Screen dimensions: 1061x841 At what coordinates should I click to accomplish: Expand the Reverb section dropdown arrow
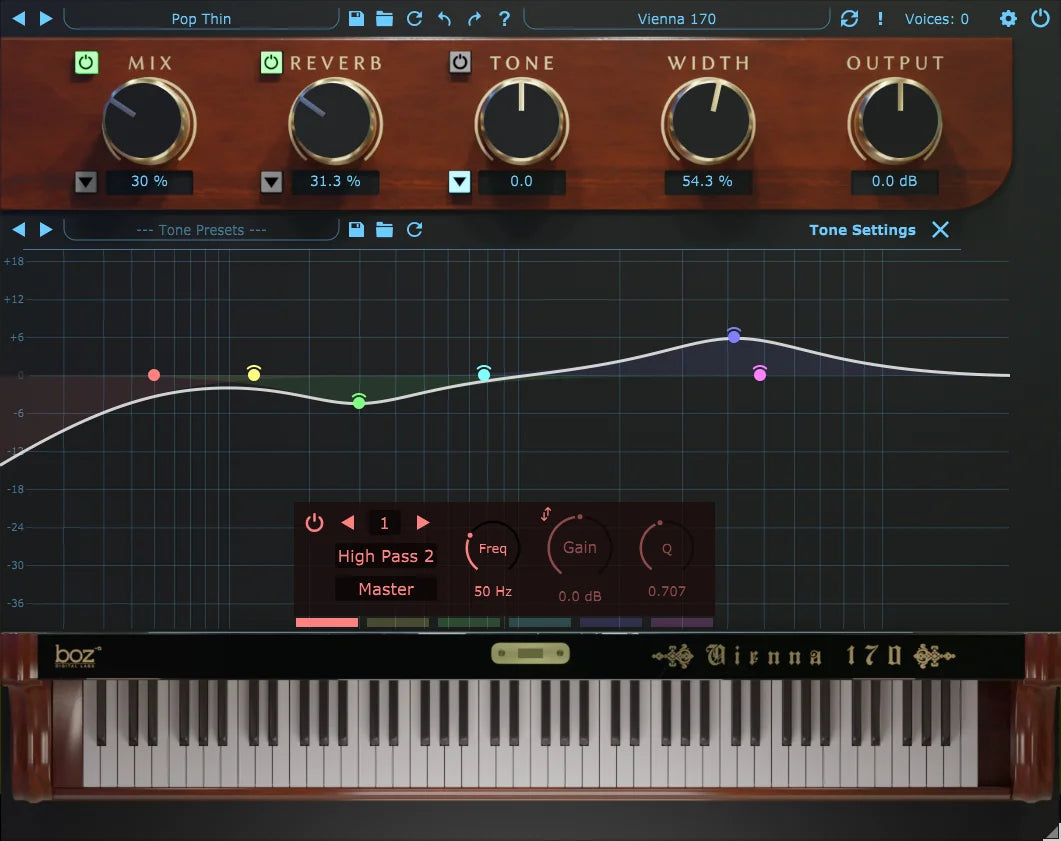(271, 182)
